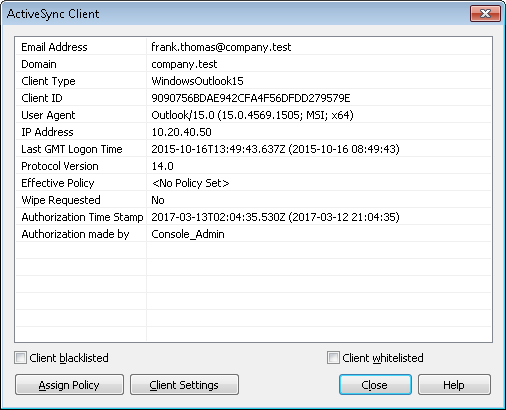Select the Protocol Version 14.0 row
Image resolution: width=506 pixels, height=410 pixels.
[x=253, y=166]
